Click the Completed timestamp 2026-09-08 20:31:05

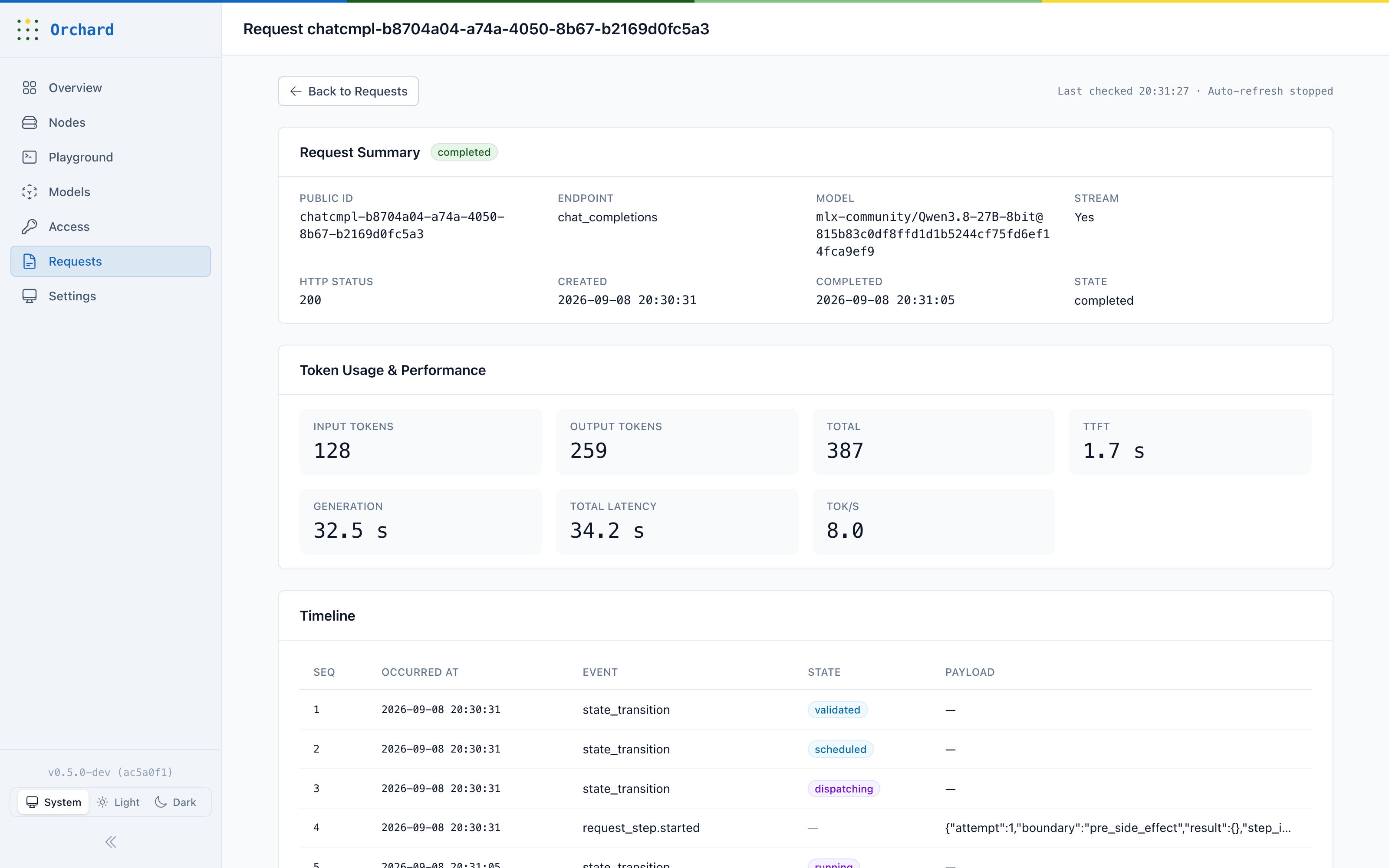tap(885, 300)
